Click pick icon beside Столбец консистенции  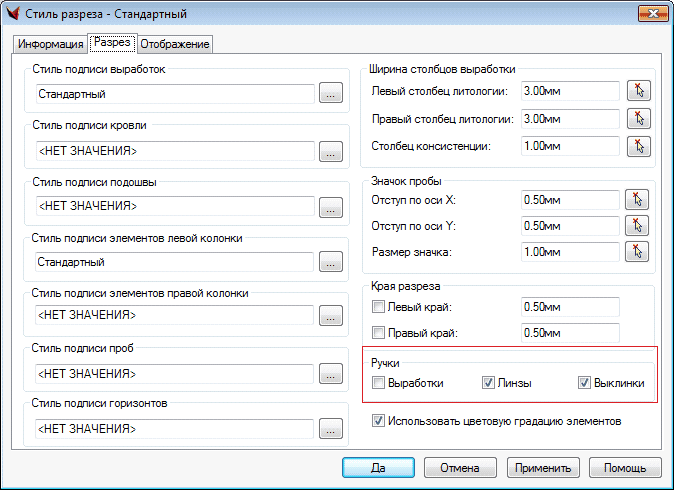(x=637, y=147)
